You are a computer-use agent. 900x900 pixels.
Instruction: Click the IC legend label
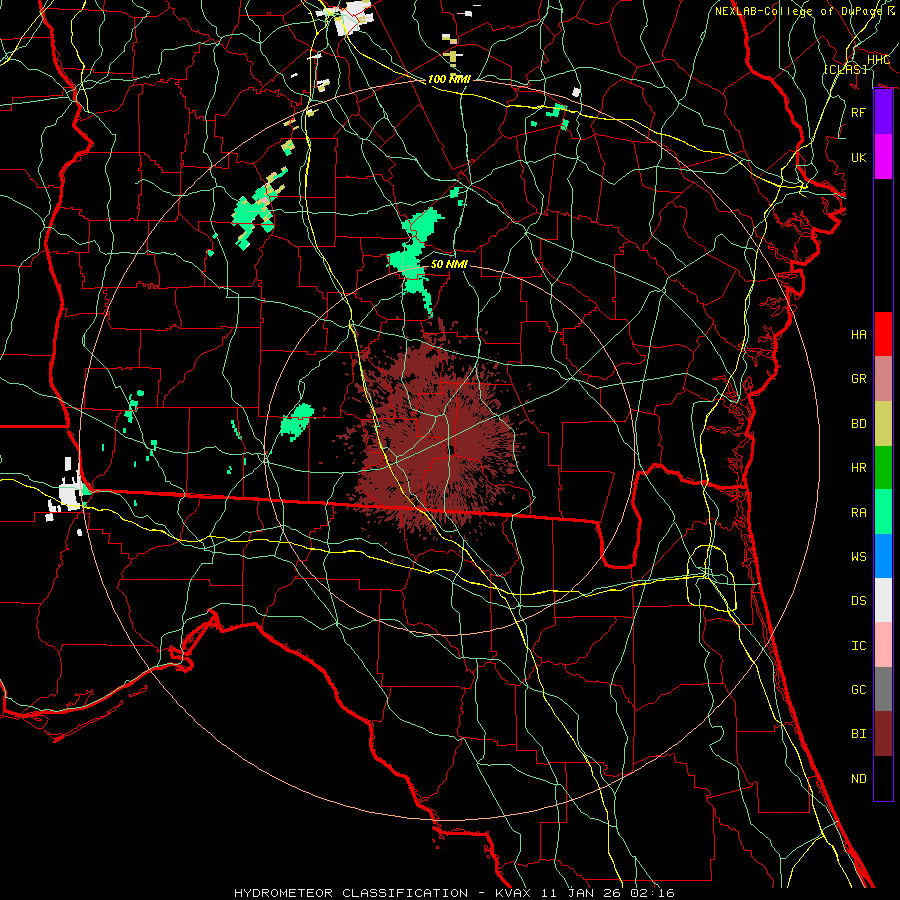(x=859, y=646)
